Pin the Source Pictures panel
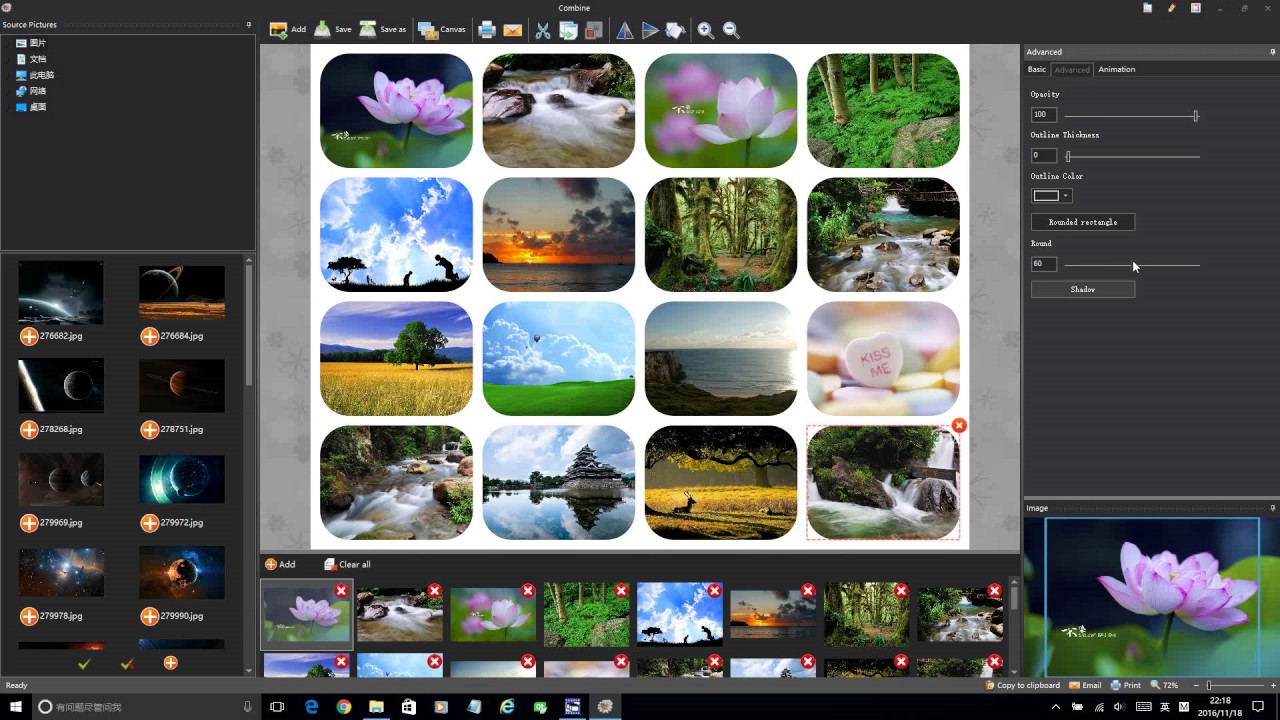 click(x=249, y=24)
